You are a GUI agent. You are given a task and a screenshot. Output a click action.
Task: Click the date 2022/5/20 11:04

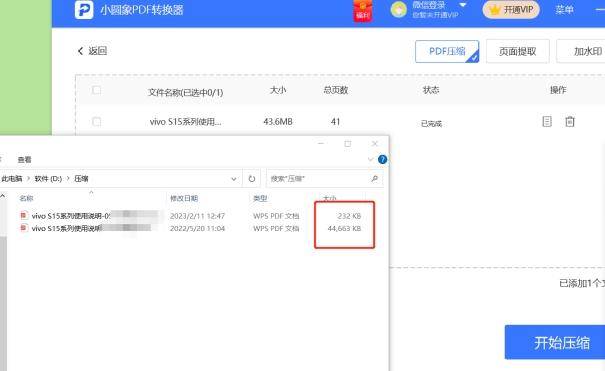point(198,228)
